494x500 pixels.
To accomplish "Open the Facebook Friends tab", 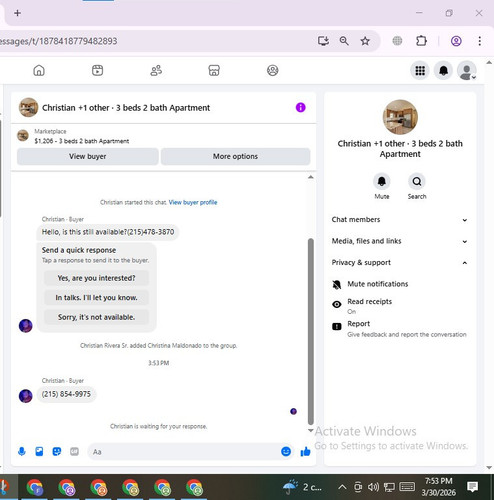I will tap(156, 70).
